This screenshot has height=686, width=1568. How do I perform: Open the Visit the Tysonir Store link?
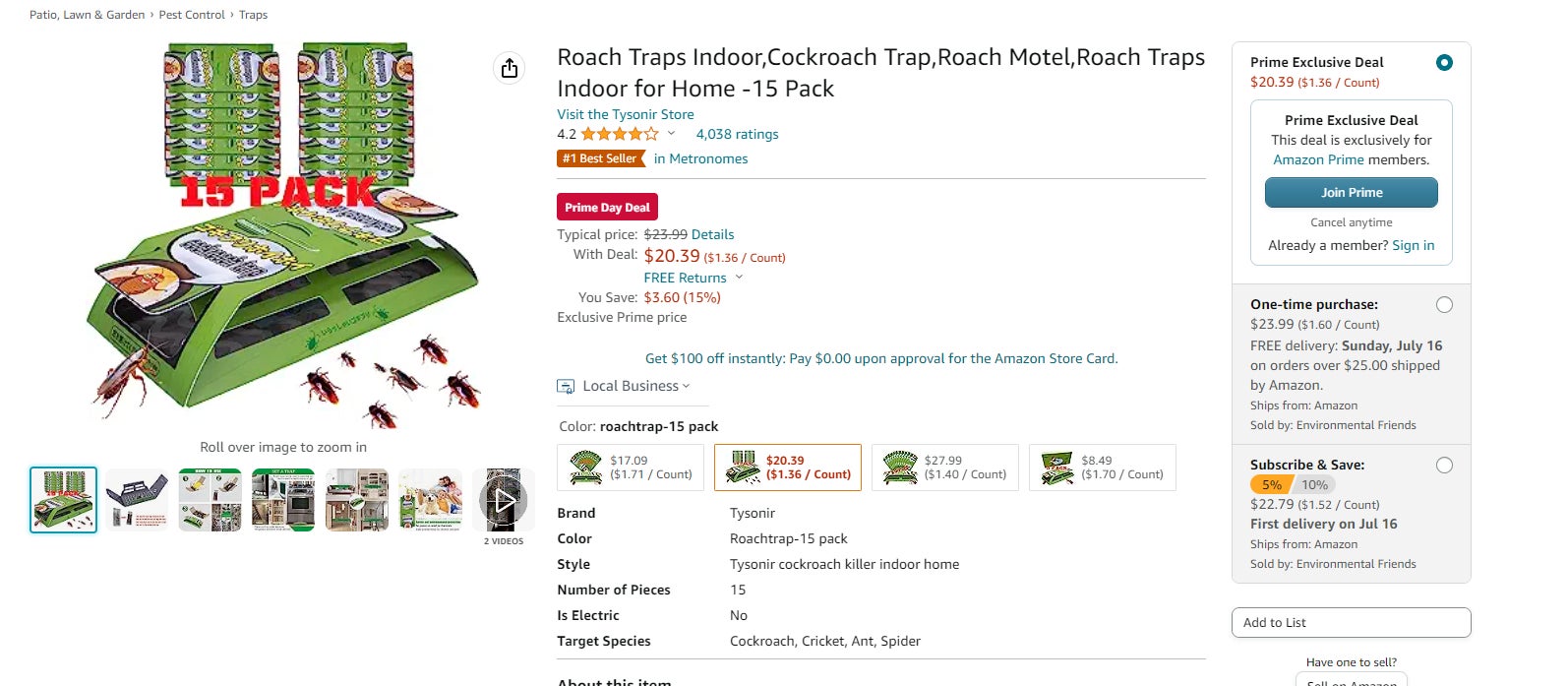[x=625, y=114]
